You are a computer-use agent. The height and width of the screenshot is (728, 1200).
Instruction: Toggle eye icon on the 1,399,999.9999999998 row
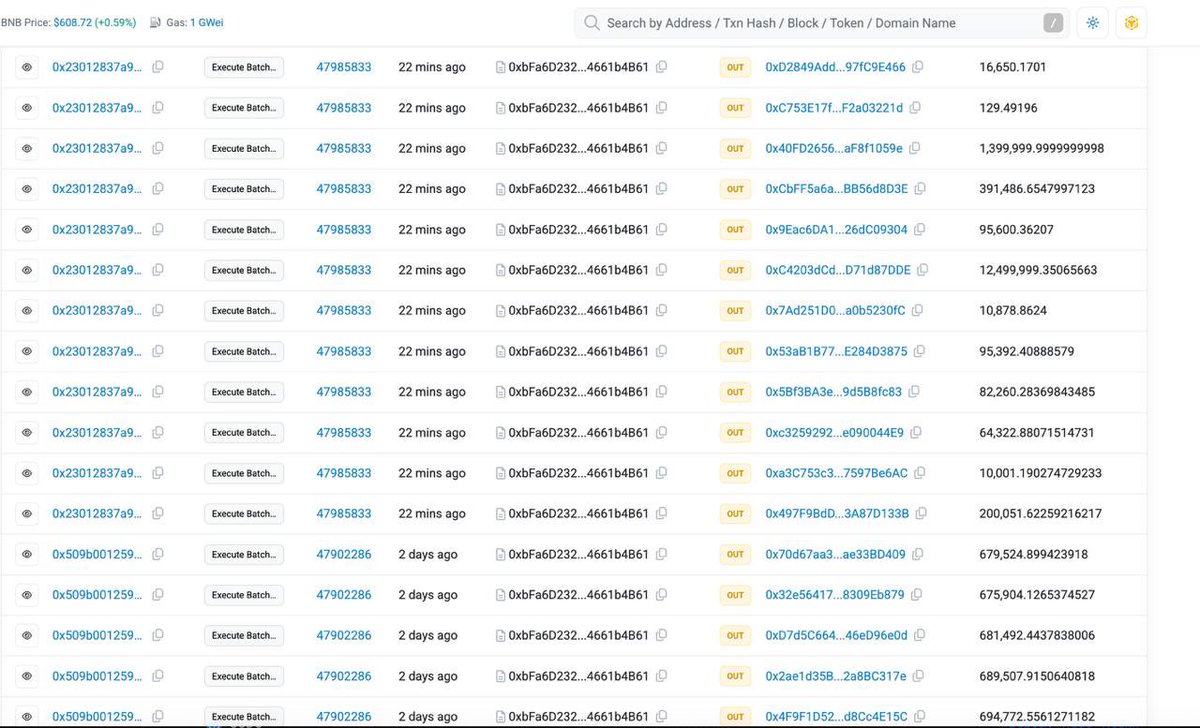[x=27, y=148]
